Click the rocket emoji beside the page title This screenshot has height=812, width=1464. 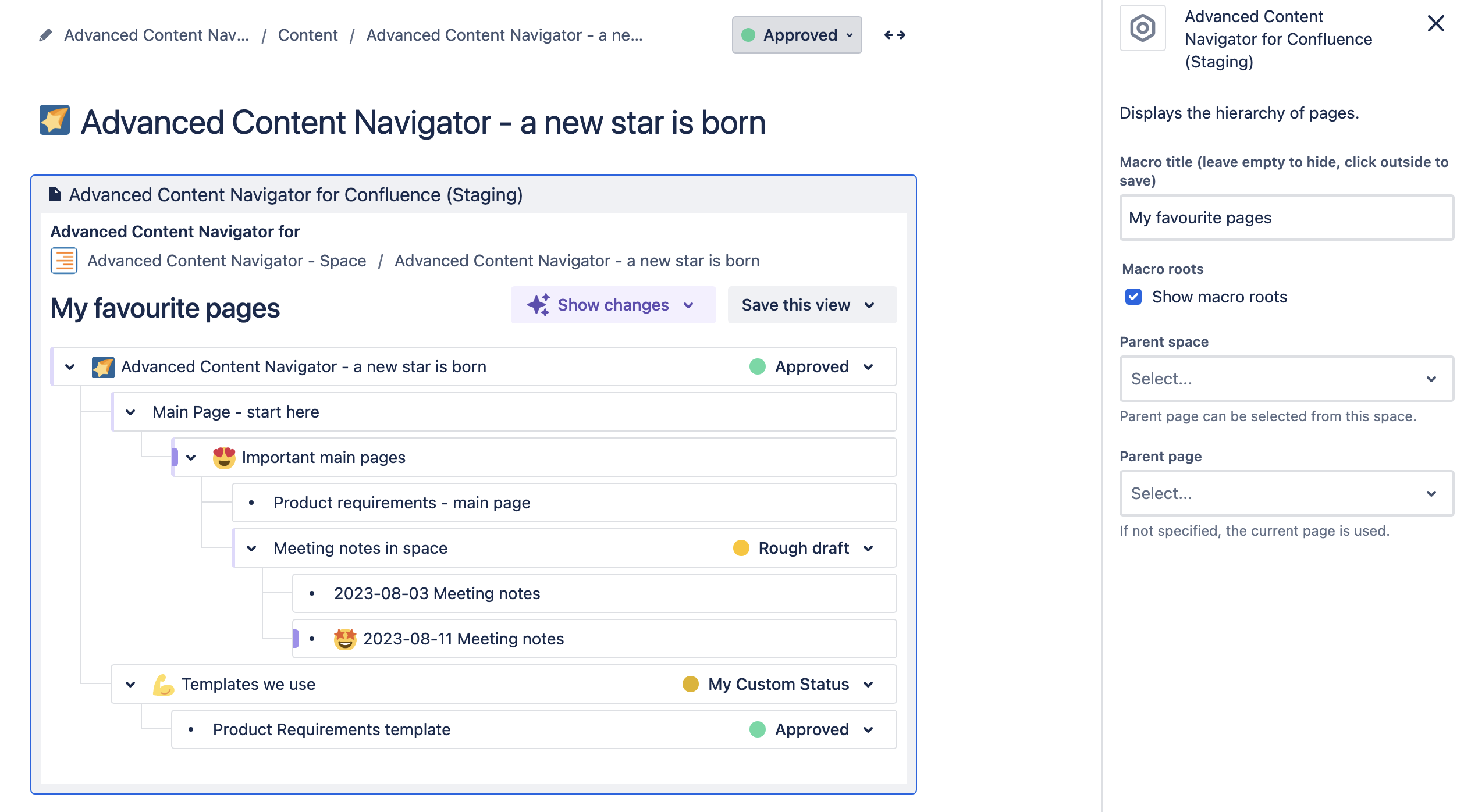[55, 120]
